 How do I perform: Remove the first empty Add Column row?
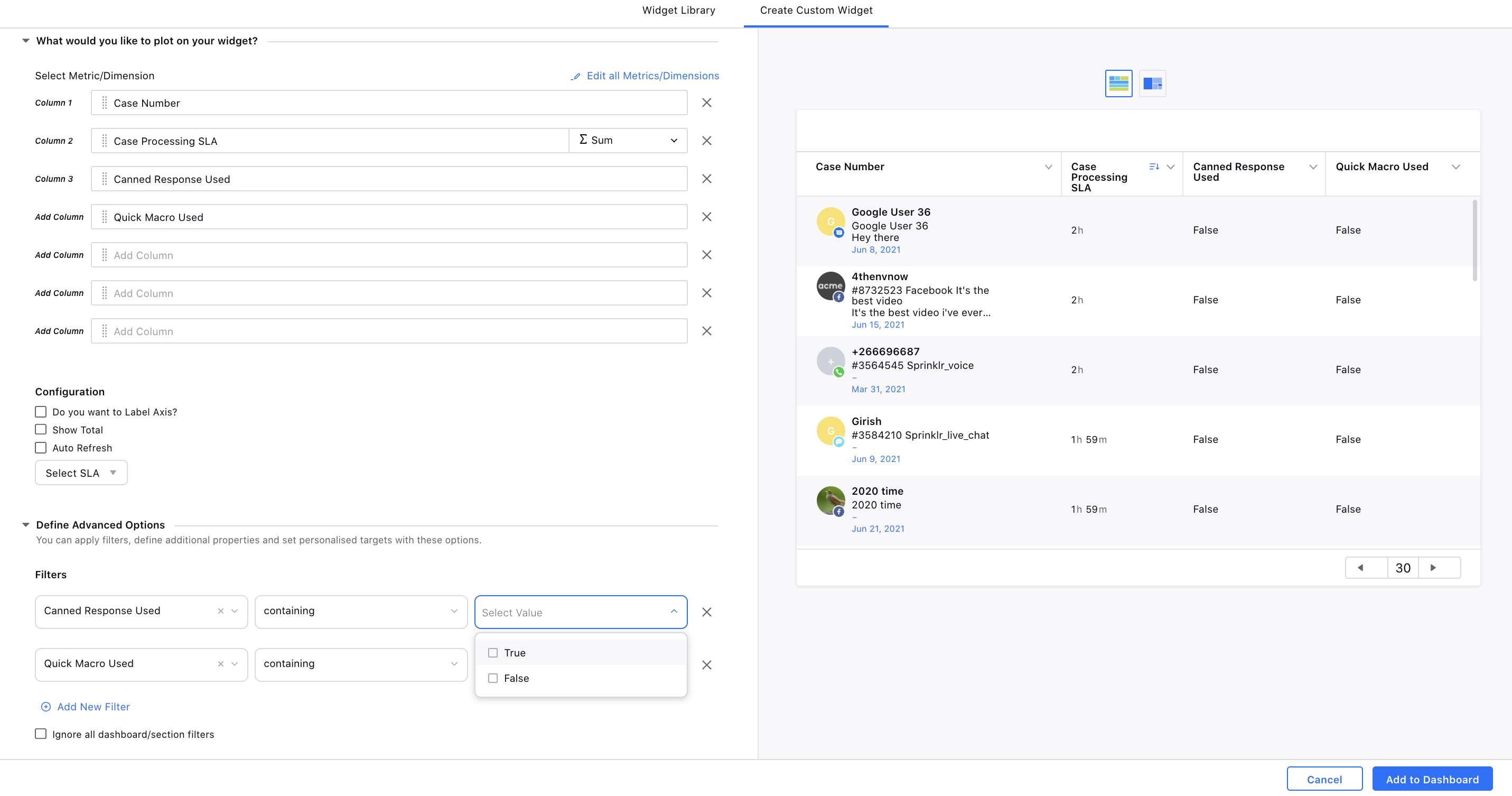tap(707, 255)
